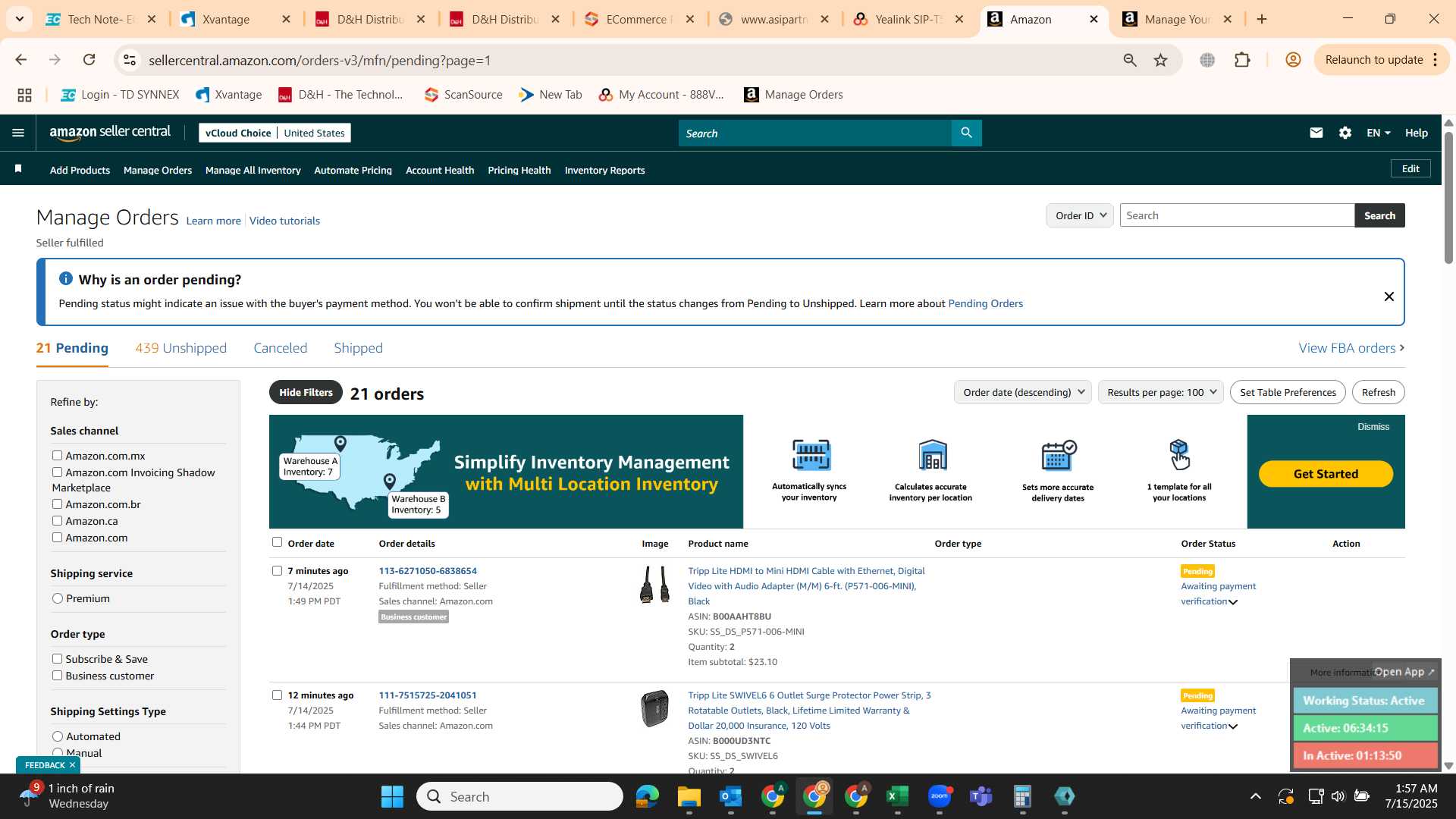Click the site information icon in address bar
This screenshot has height=819, width=1456.
(130, 60)
